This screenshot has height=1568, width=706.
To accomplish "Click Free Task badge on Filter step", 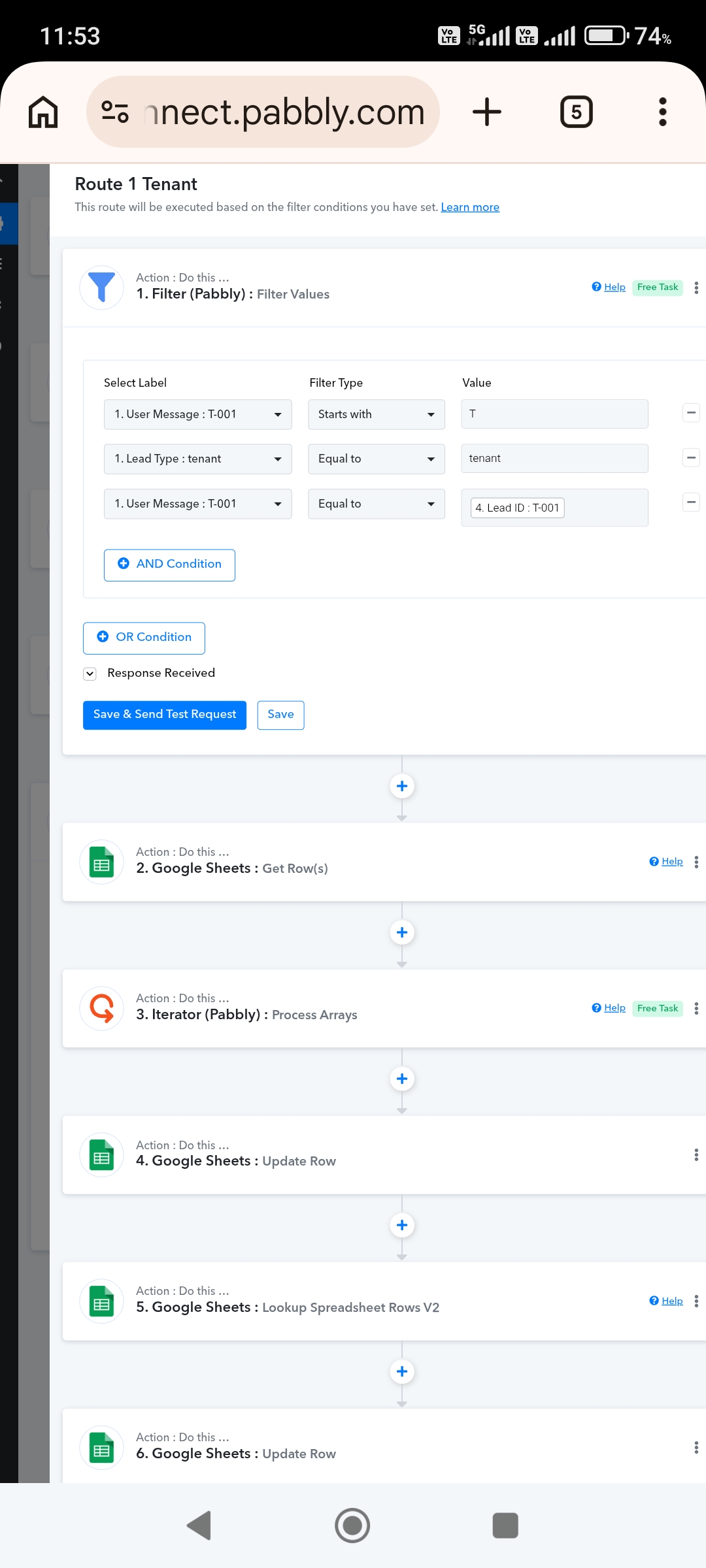I will [658, 287].
